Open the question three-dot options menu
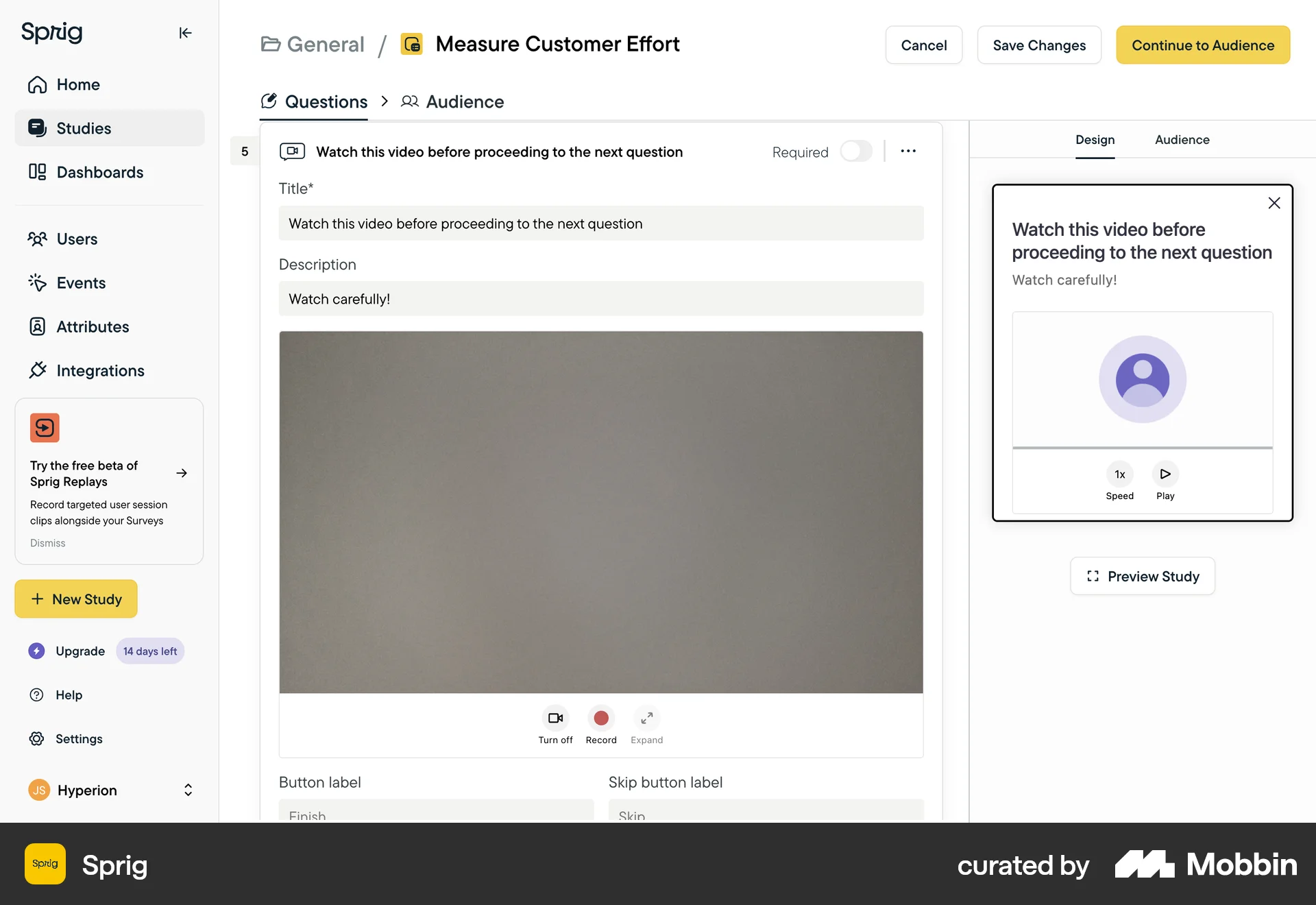Image resolution: width=1316 pixels, height=905 pixels. coord(908,152)
